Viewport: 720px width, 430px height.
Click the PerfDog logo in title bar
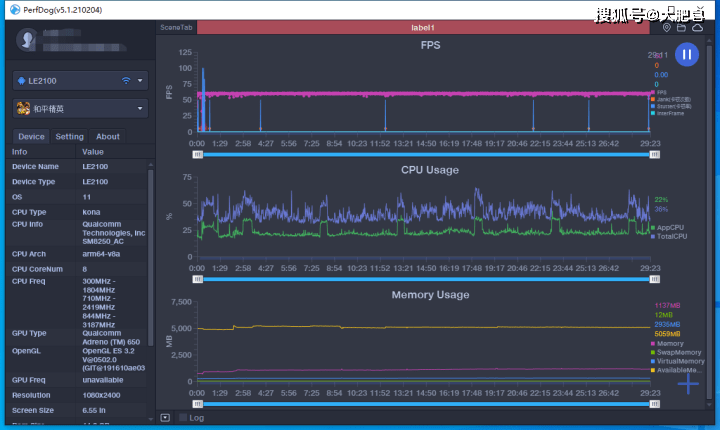[x=15, y=10]
